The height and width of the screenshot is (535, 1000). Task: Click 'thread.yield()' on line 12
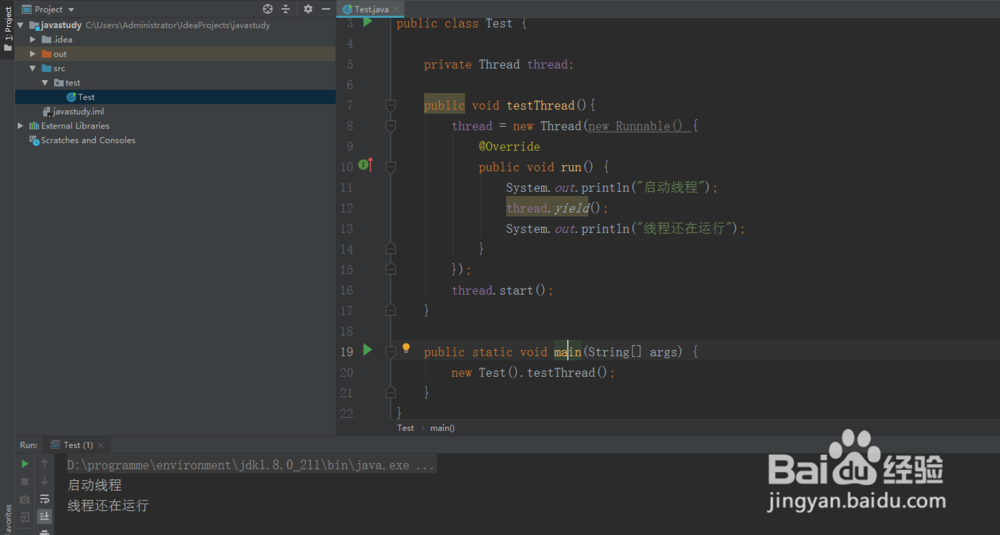click(553, 208)
